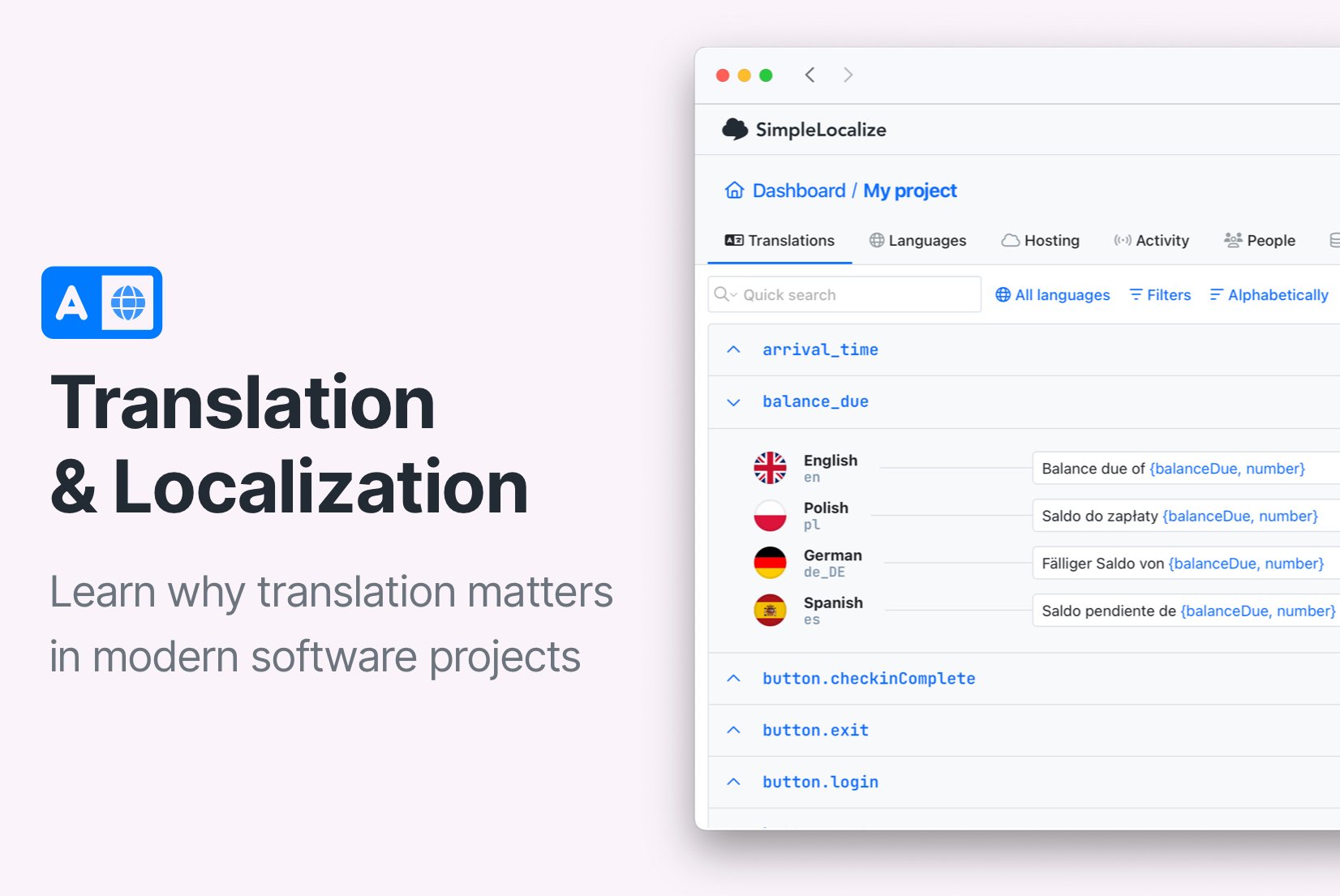1340x896 pixels.
Task: Click the SimpleLocalize cloud logo icon
Action: click(735, 129)
